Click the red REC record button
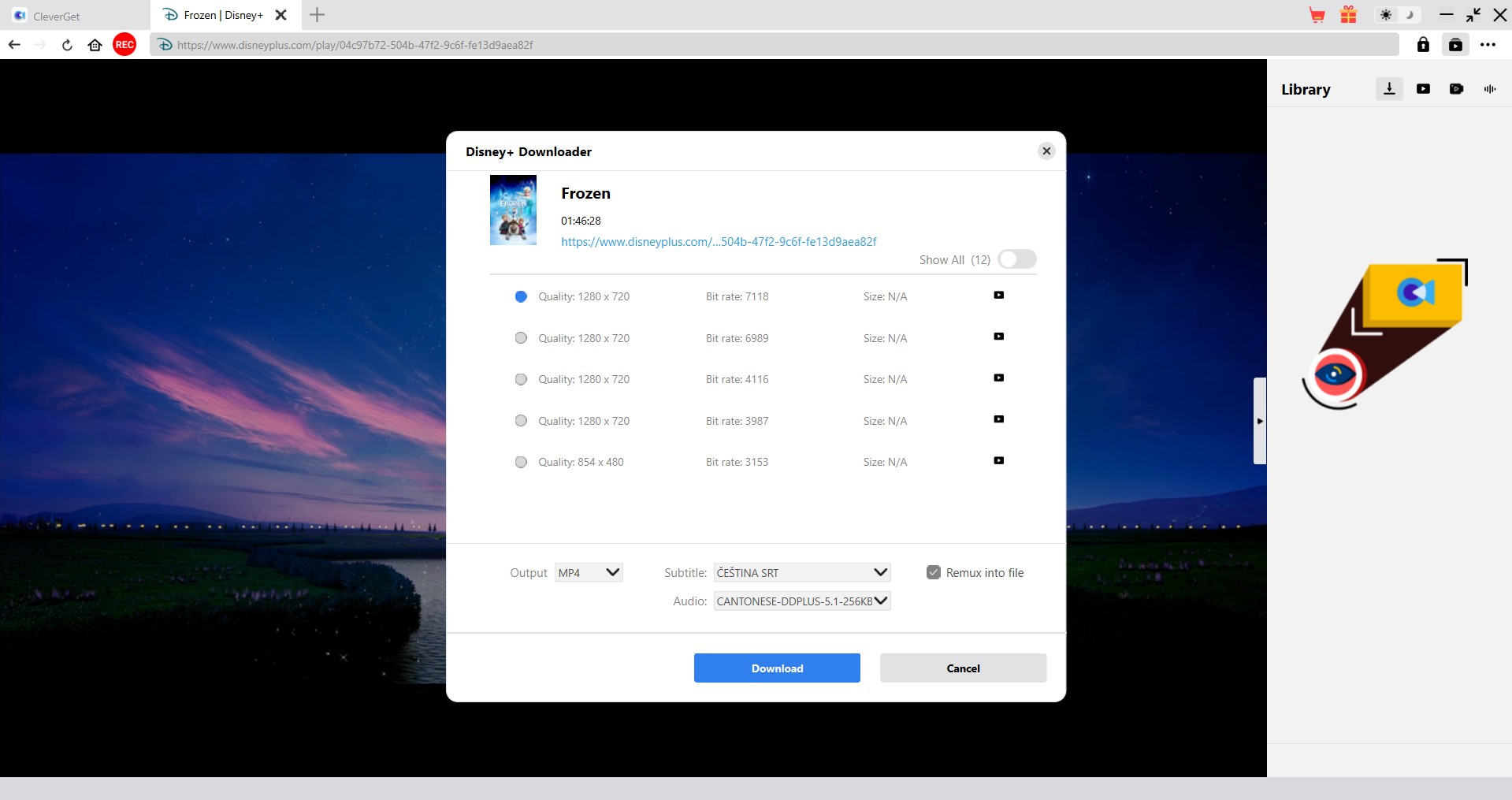This screenshot has width=1512, height=800. click(124, 45)
